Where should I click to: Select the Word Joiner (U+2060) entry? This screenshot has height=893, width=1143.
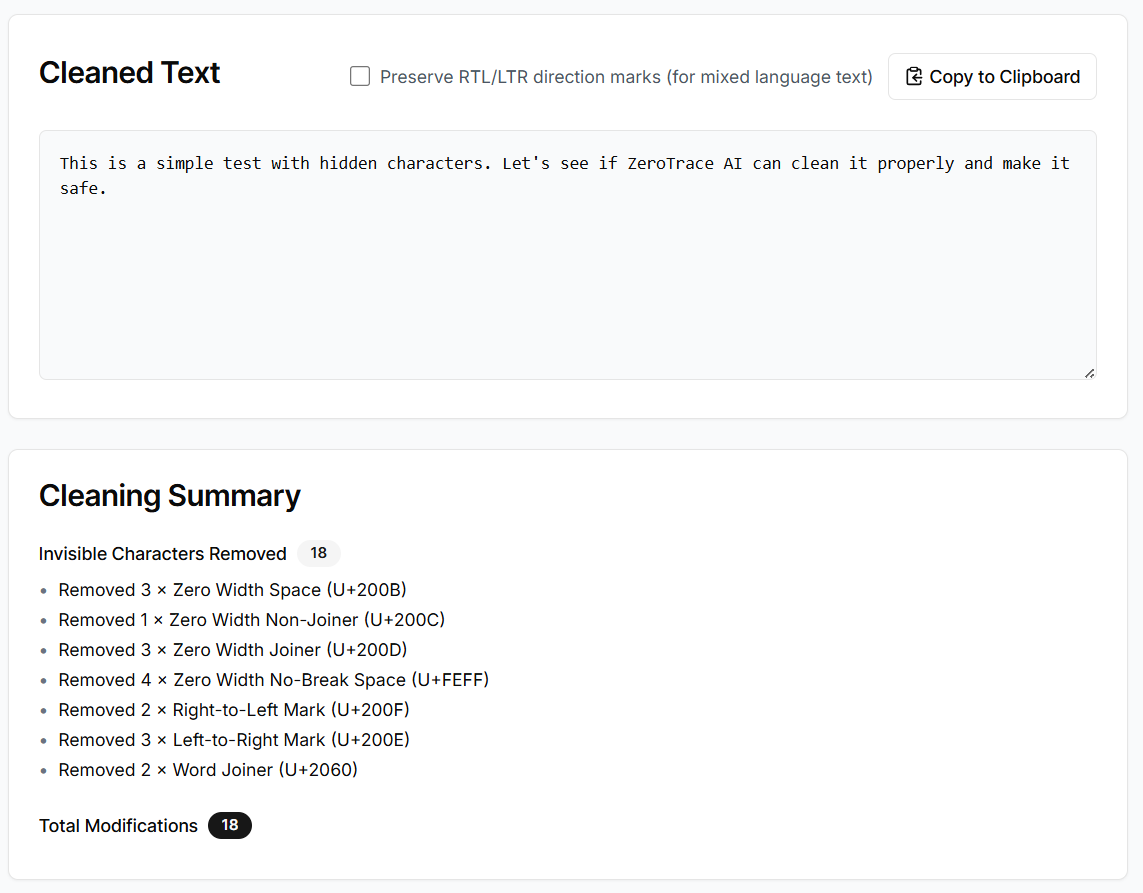pos(208,770)
